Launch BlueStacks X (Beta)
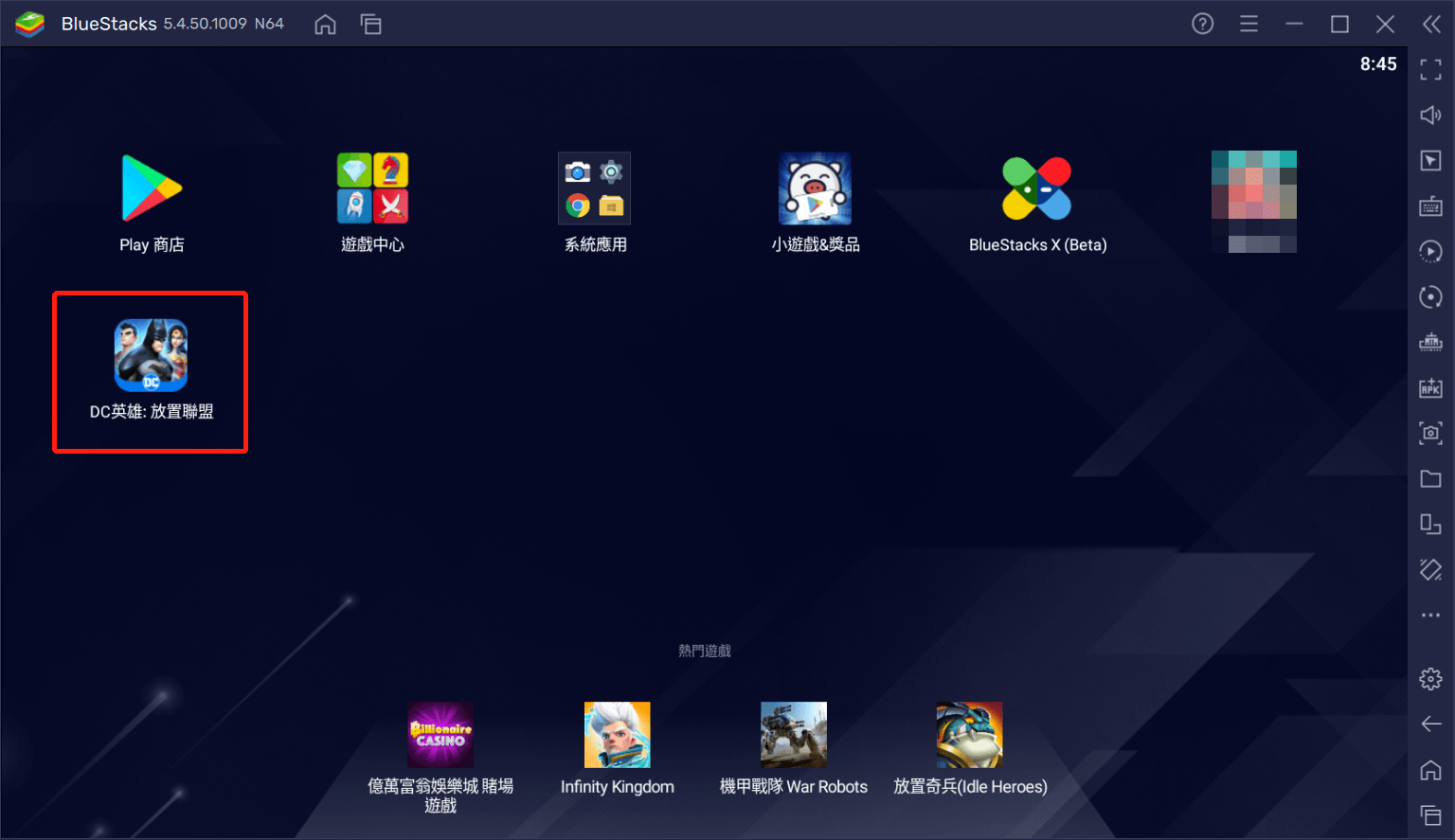Viewport: 1455px width, 840px height. tap(1037, 188)
